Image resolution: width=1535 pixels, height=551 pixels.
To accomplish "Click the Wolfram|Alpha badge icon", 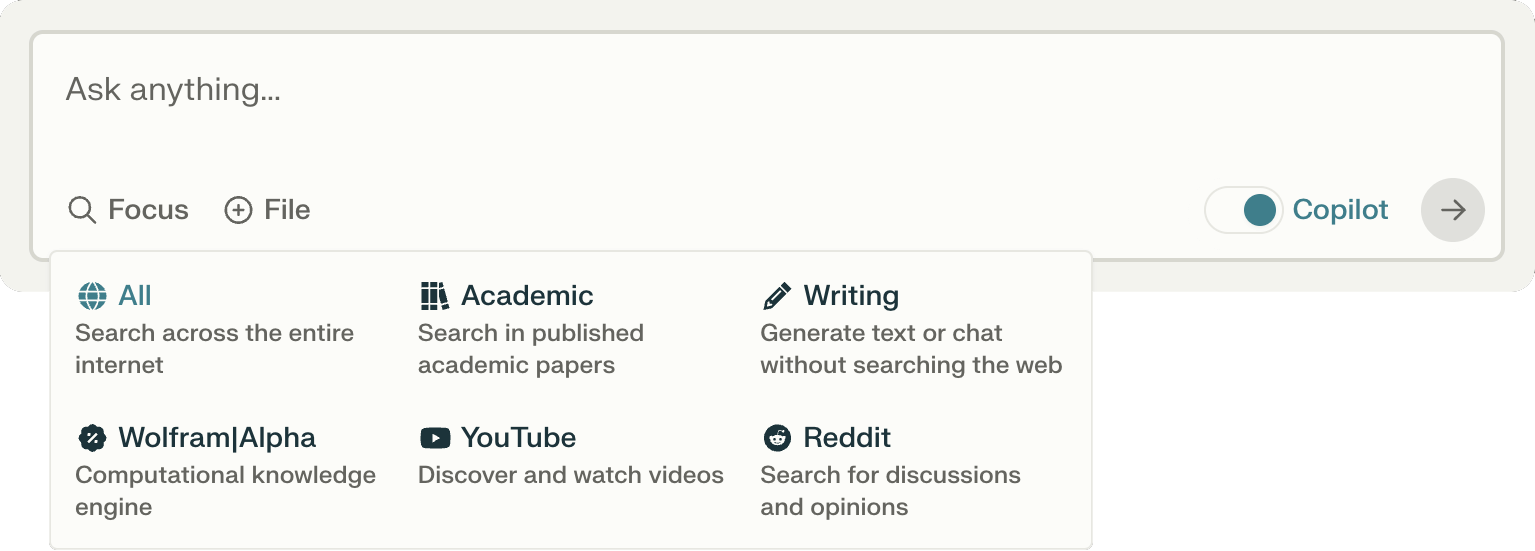I will click(x=92, y=438).
